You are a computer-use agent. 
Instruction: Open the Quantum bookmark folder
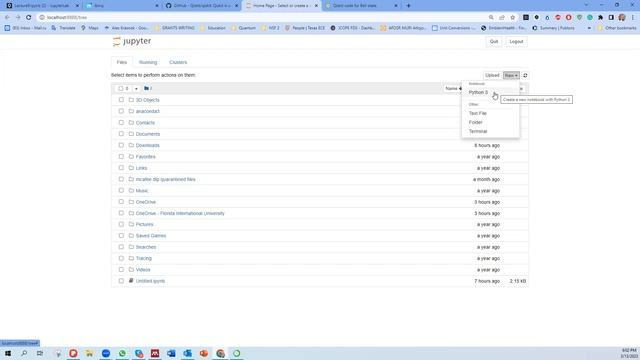coord(243,28)
